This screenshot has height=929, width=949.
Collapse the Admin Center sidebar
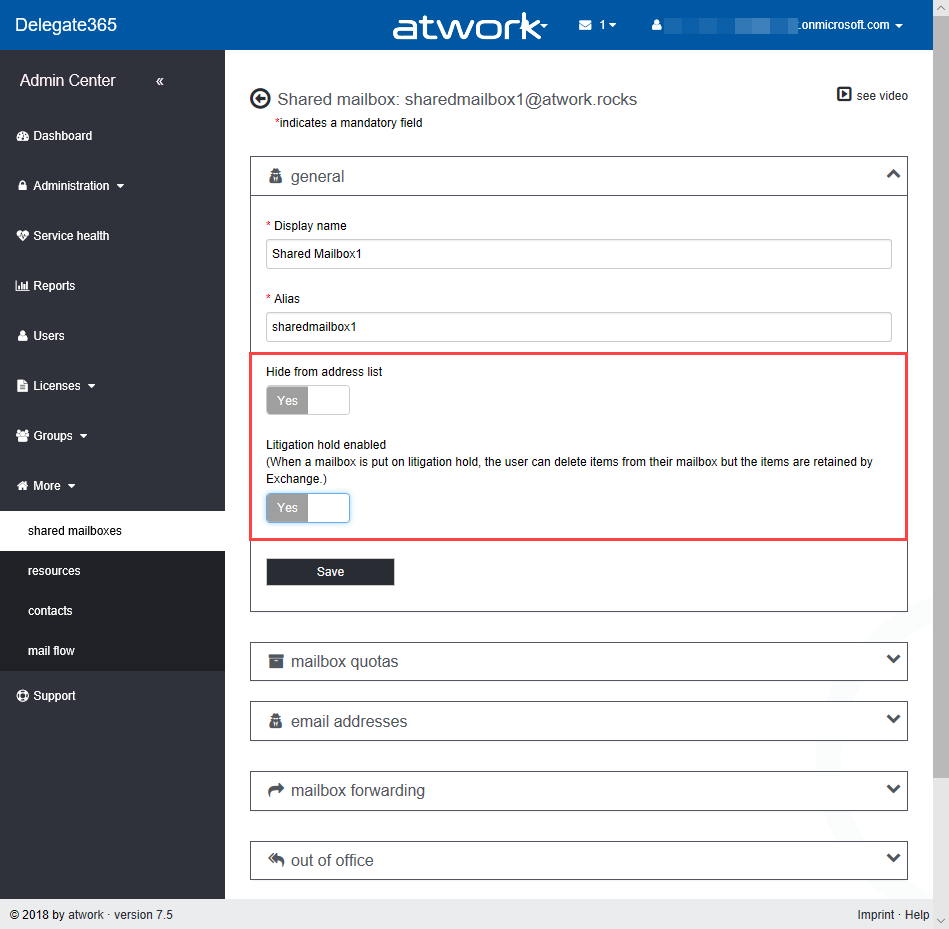point(160,81)
